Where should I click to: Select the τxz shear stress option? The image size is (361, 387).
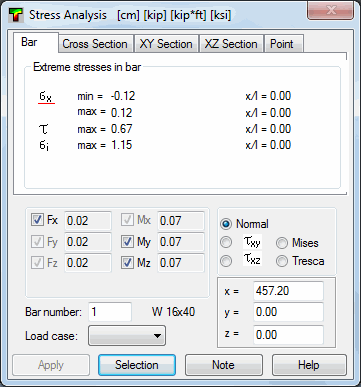pyautogui.click(x=226, y=261)
